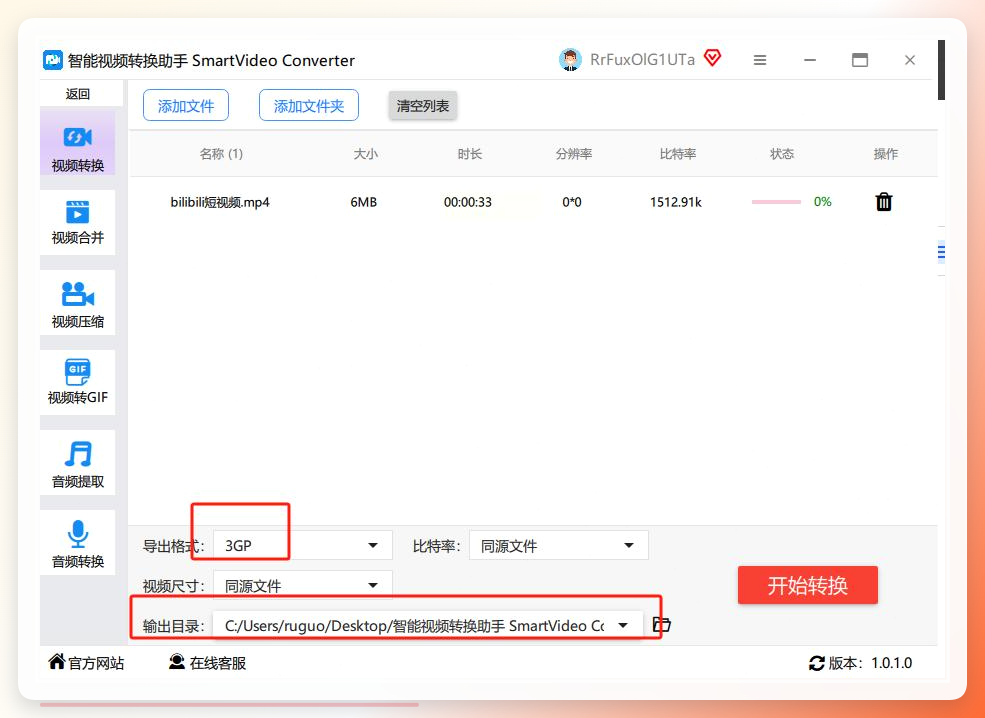Open 在线客服 online support
The image size is (985, 718).
click(x=208, y=663)
